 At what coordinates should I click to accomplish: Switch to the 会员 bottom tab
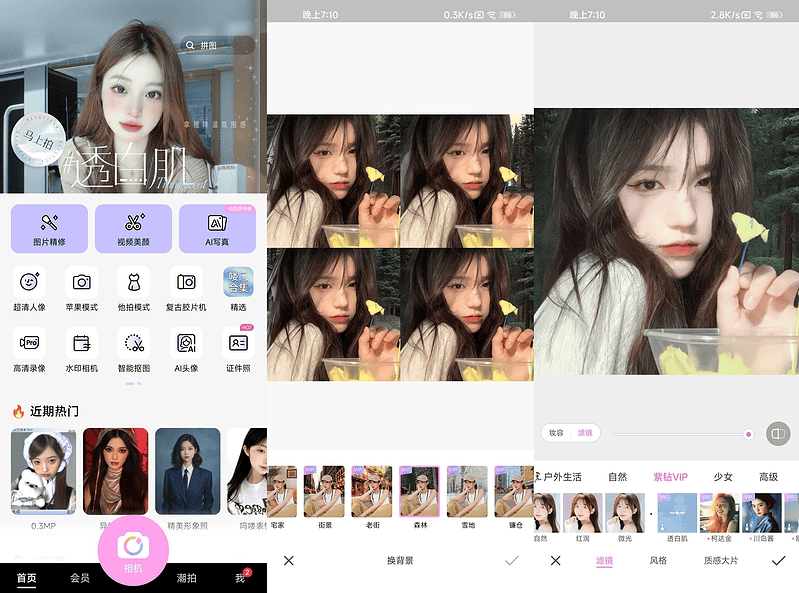[x=80, y=578]
